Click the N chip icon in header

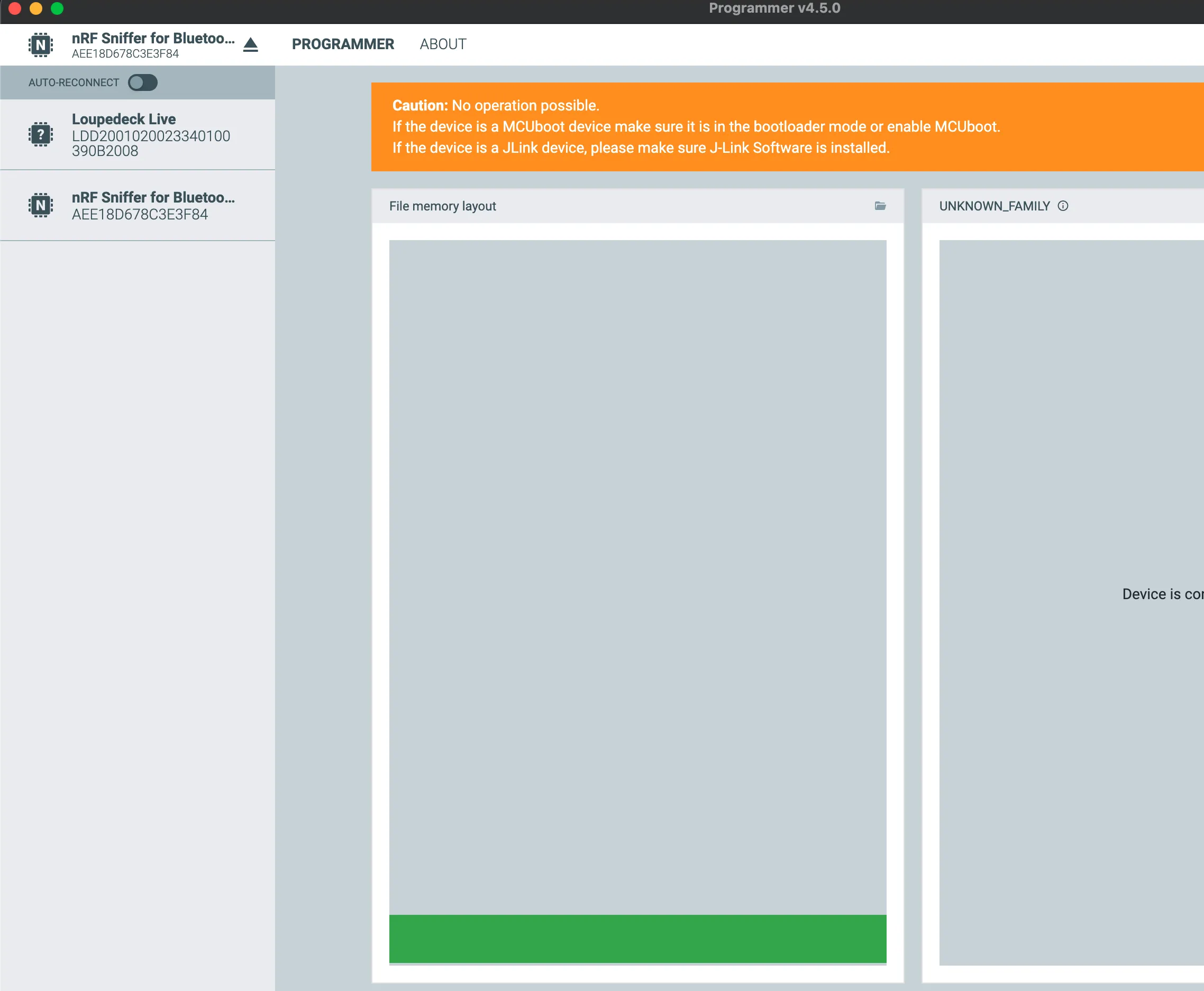tap(41, 44)
